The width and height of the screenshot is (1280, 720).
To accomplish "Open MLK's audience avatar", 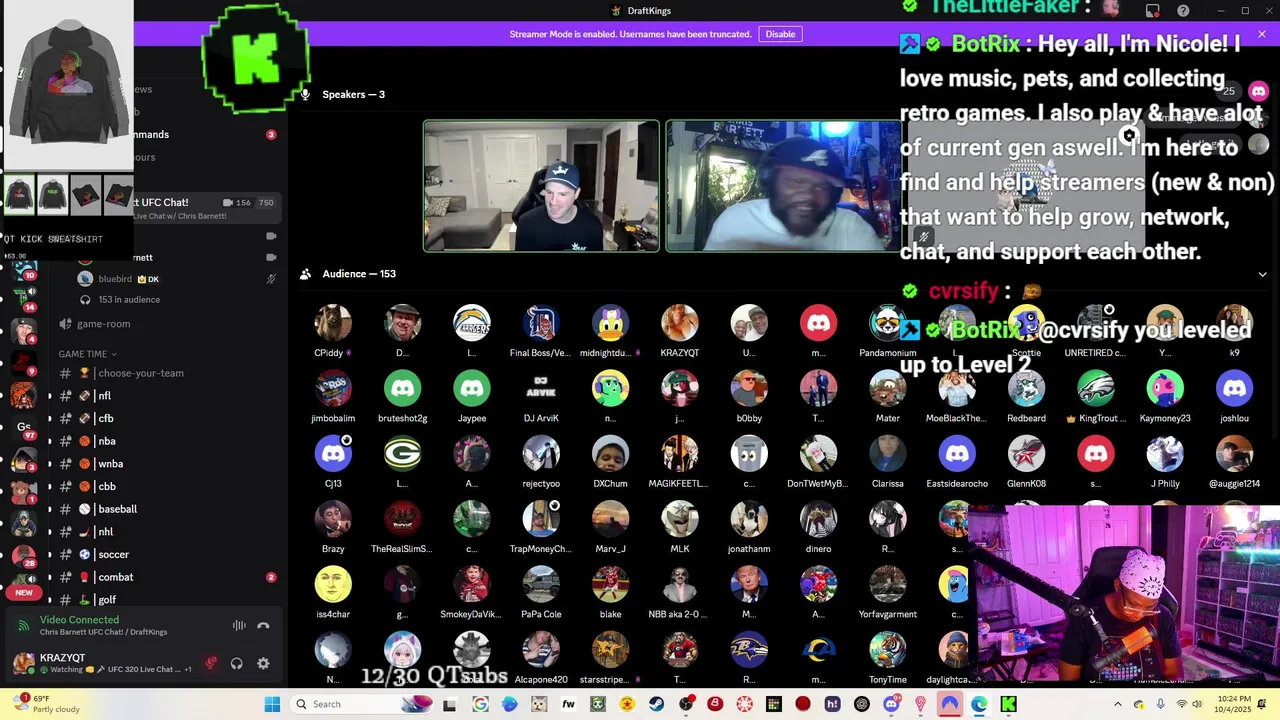I will (x=680, y=519).
